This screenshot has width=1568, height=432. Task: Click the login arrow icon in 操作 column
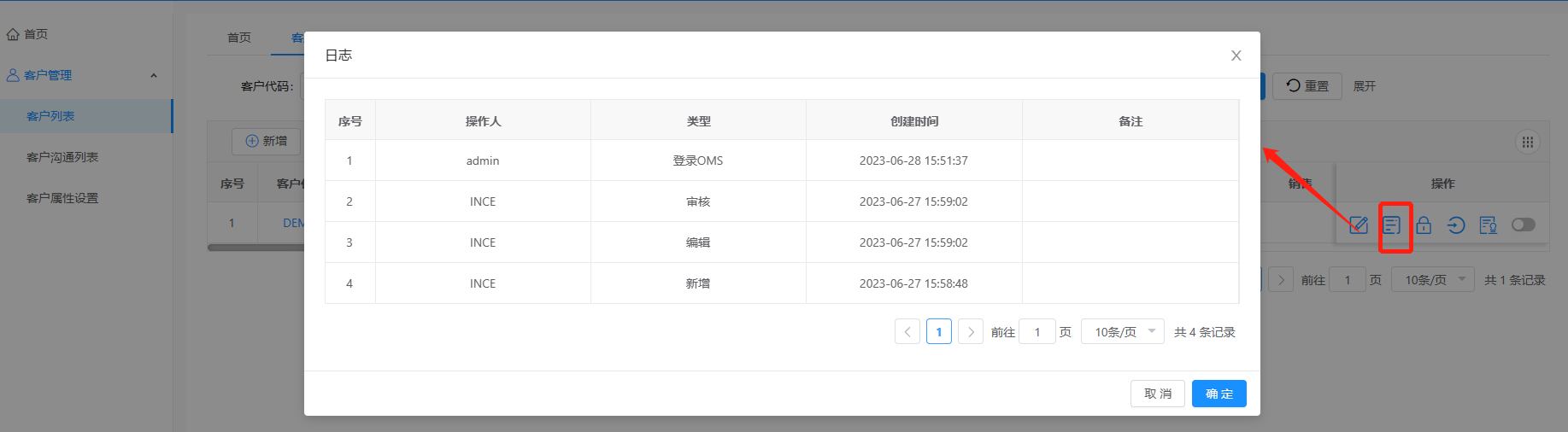point(1456,225)
